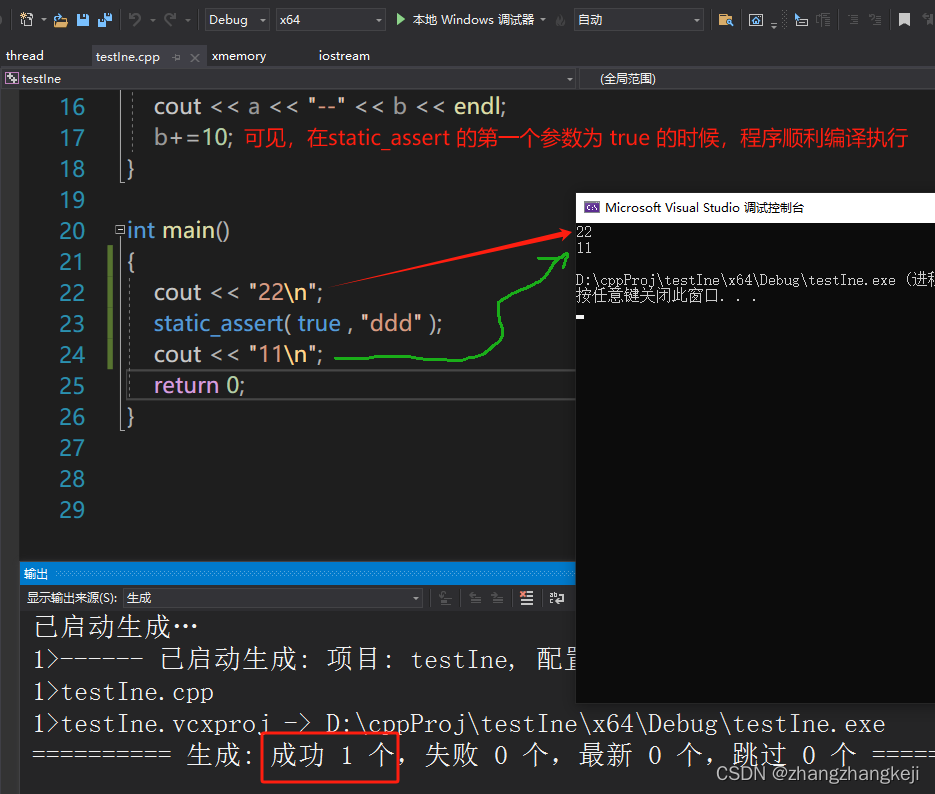Click the cout << "11\n" line
This screenshot has height=794, width=935.
238,355
